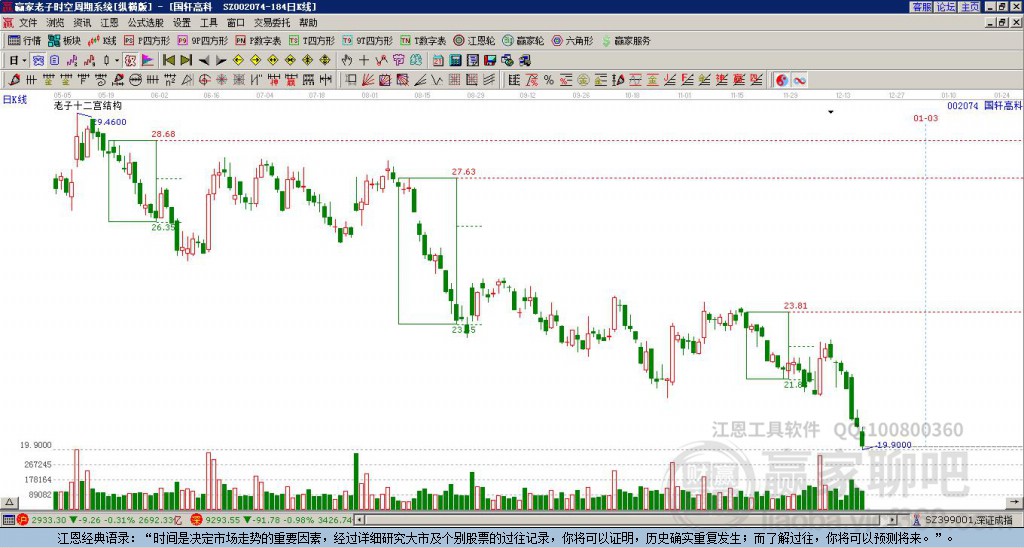Open the T四方形 tool
Screen dimensions: 1024x548
pos(312,40)
